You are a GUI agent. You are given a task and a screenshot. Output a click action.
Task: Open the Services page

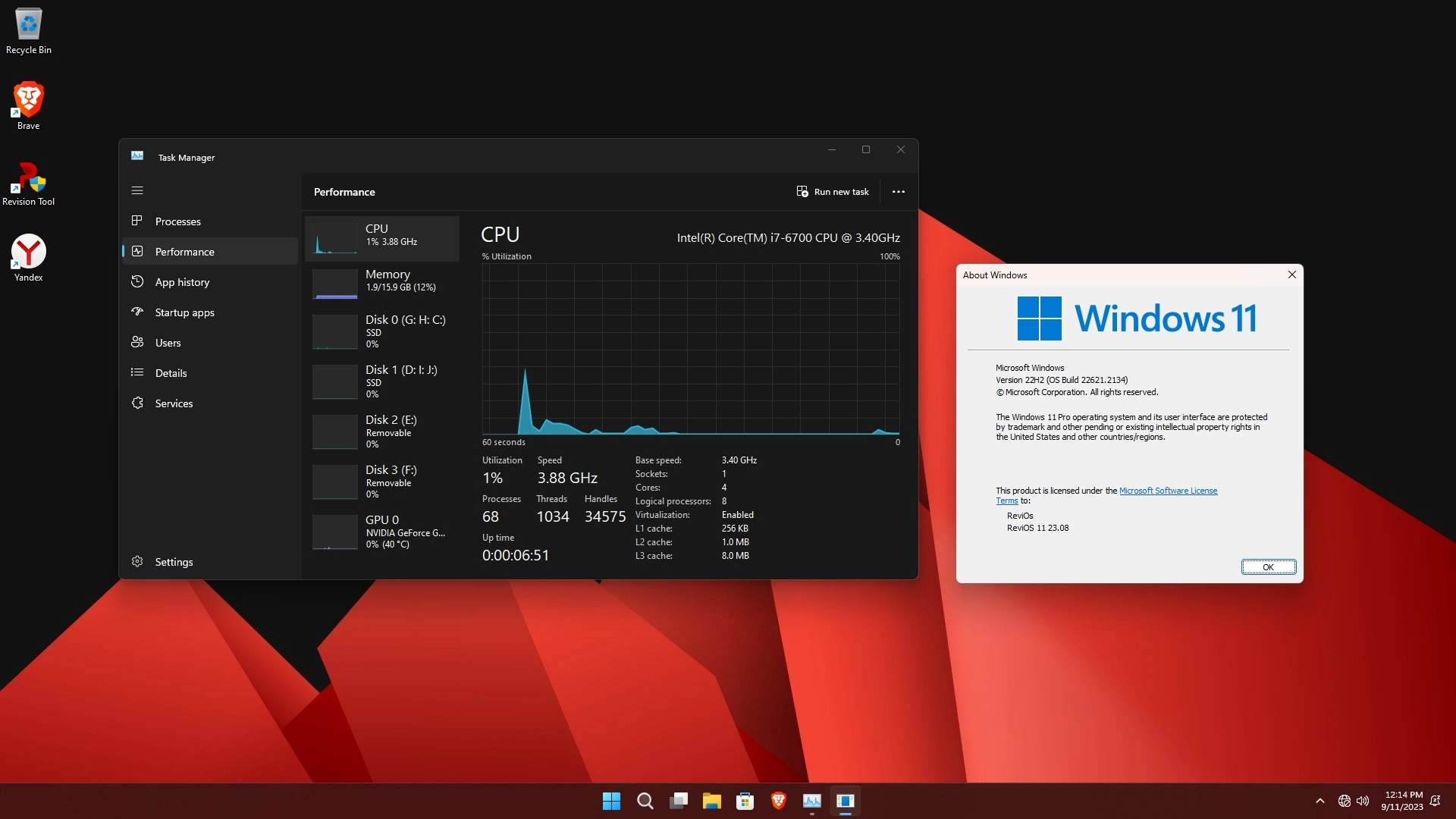pyautogui.click(x=174, y=403)
